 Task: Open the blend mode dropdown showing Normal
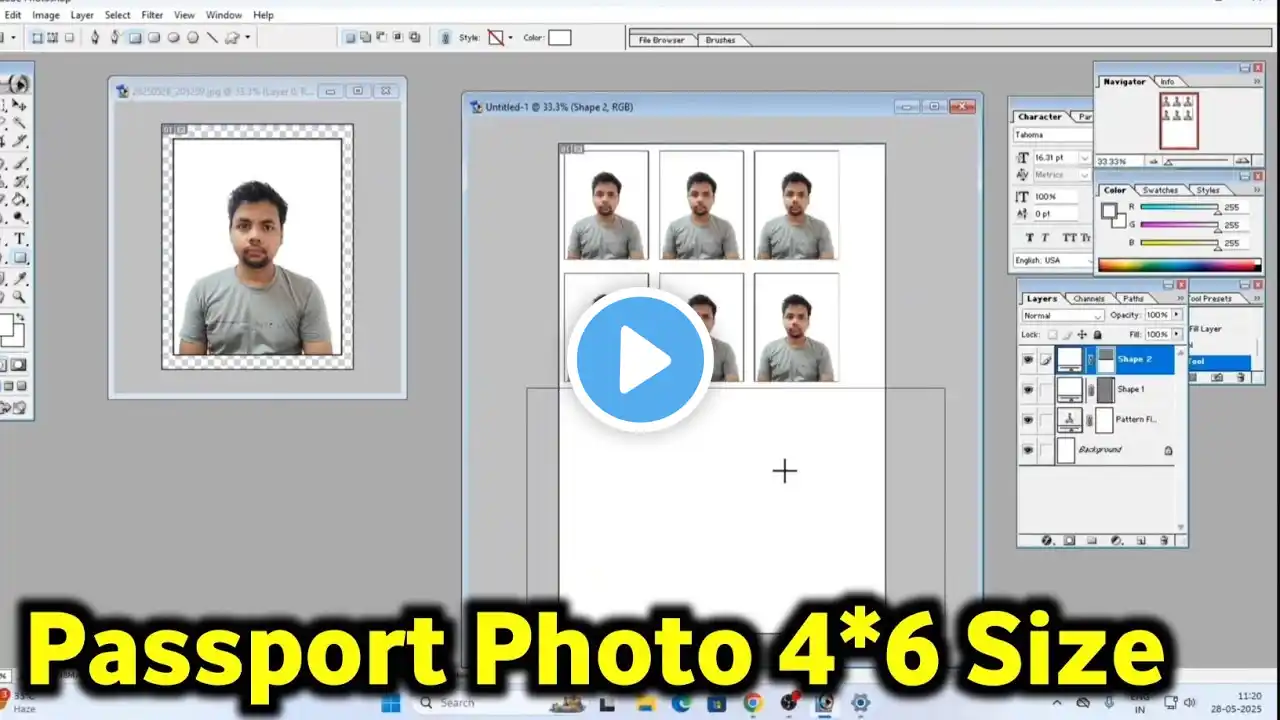click(1061, 315)
